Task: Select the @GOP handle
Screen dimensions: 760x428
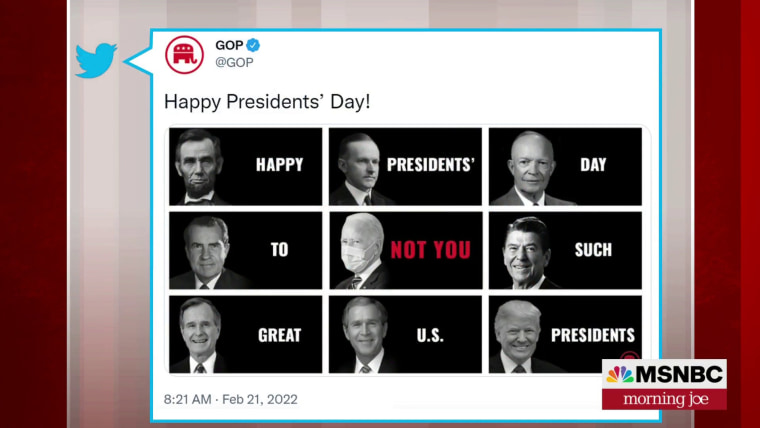Action: click(x=234, y=63)
